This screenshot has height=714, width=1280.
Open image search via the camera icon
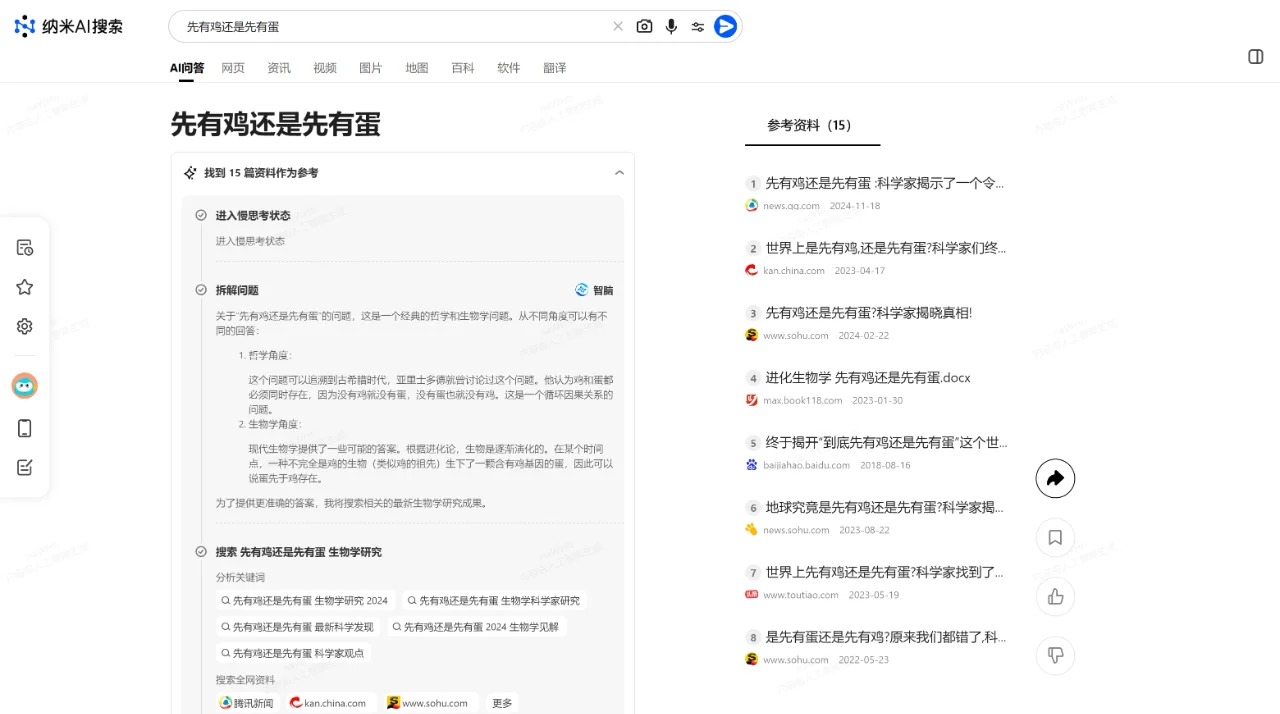coord(644,27)
